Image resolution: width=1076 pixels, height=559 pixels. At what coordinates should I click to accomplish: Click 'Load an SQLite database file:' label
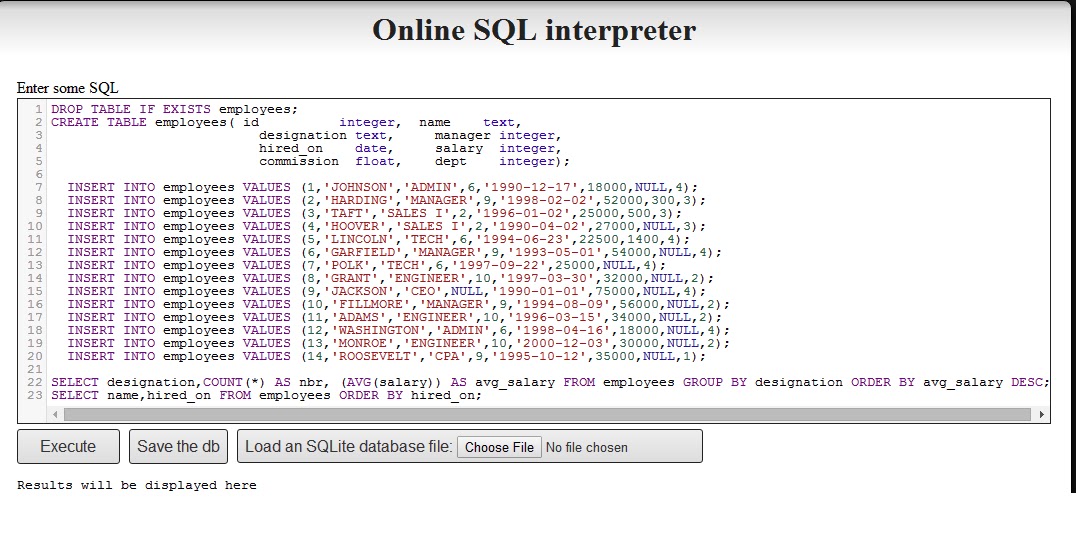tap(349, 447)
